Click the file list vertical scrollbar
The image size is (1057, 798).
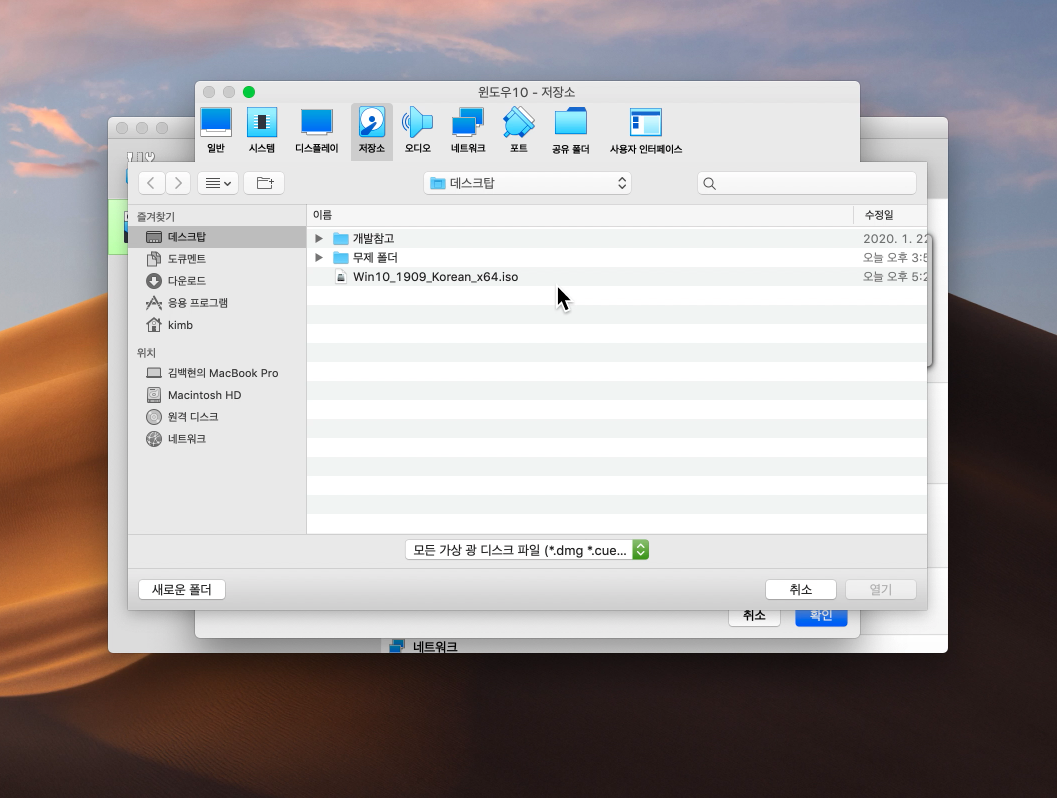point(930,301)
